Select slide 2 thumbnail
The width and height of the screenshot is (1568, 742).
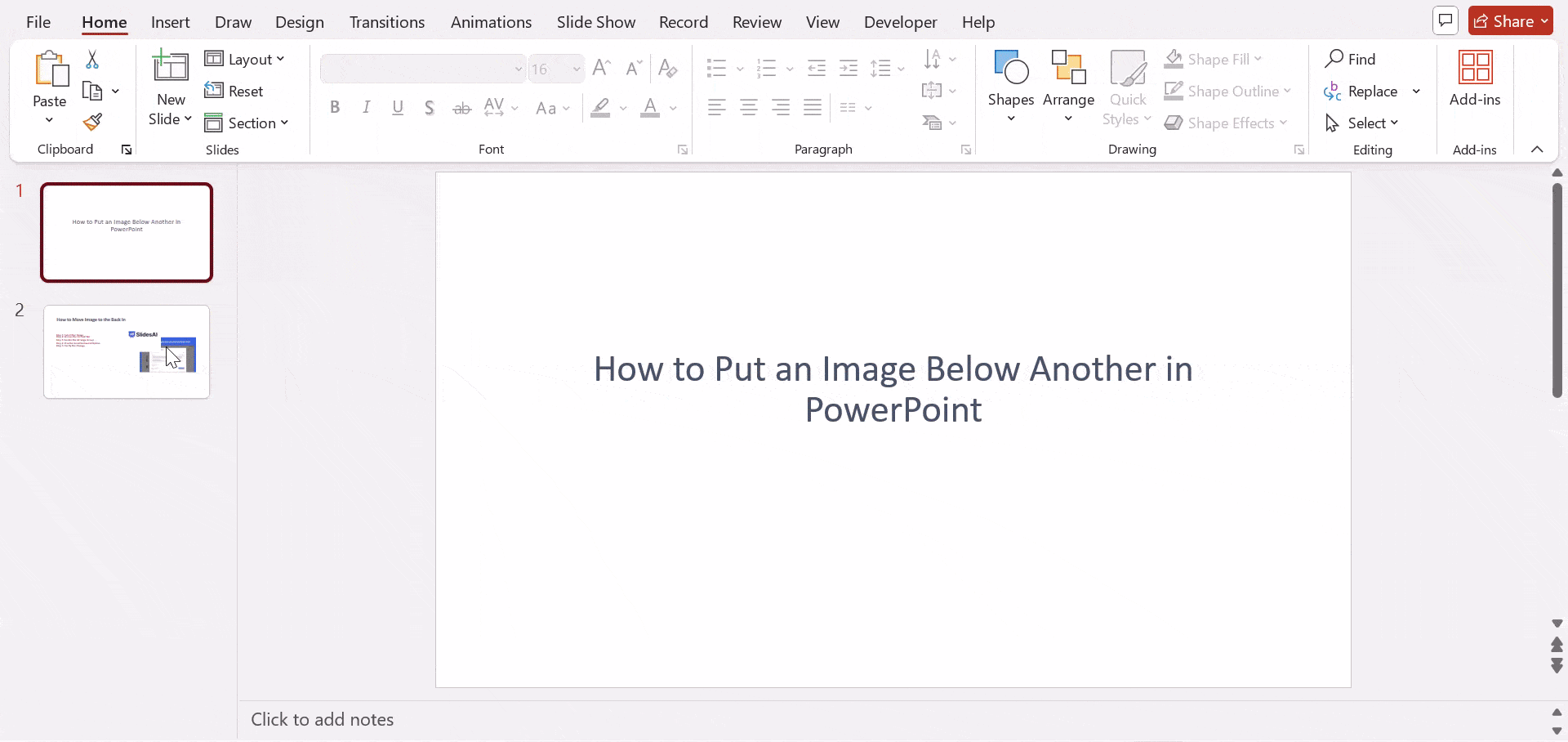(x=127, y=351)
